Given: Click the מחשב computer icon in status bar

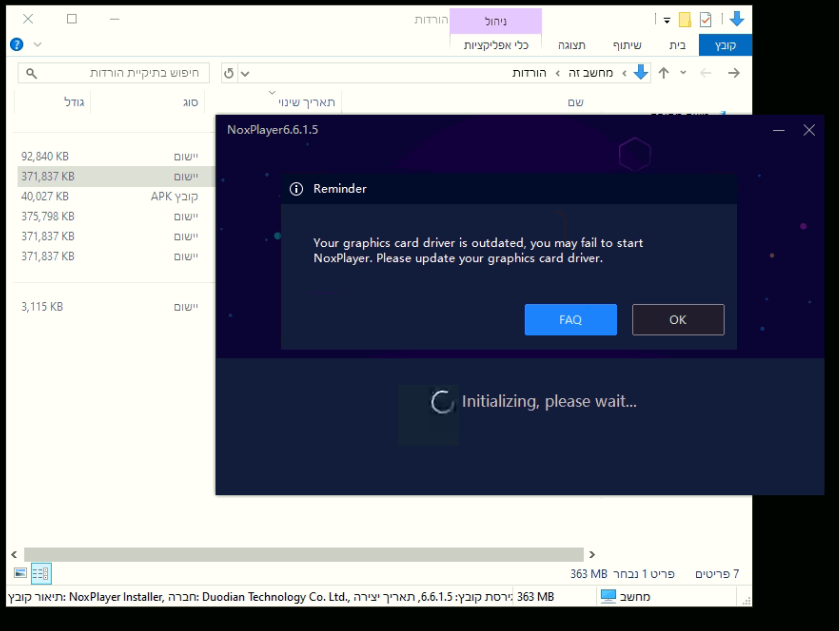Looking at the screenshot, I should (608, 596).
